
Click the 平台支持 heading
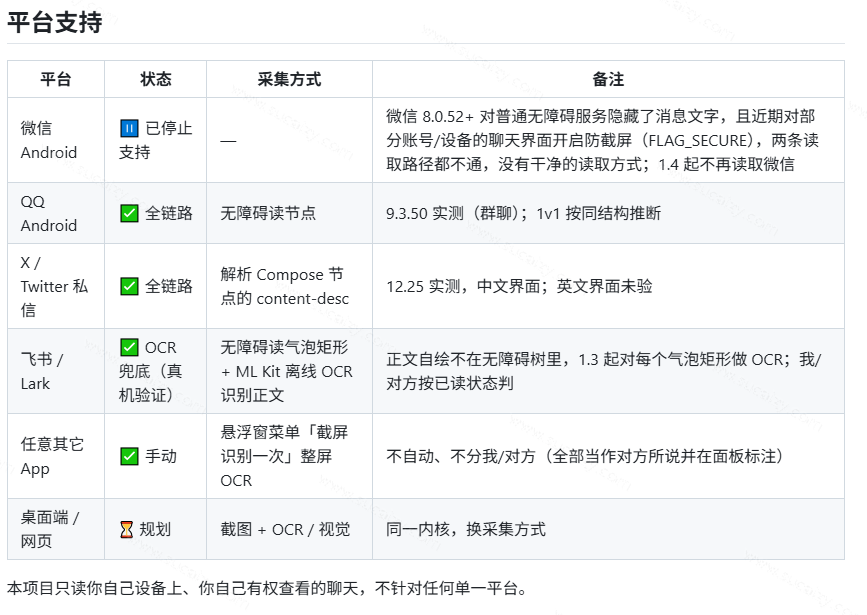(55, 23)
